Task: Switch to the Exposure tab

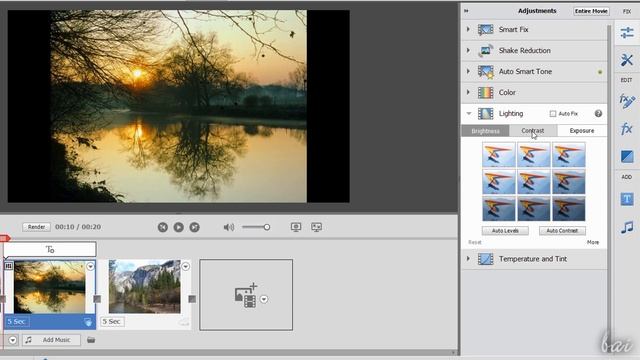Action: coord(582,131)
